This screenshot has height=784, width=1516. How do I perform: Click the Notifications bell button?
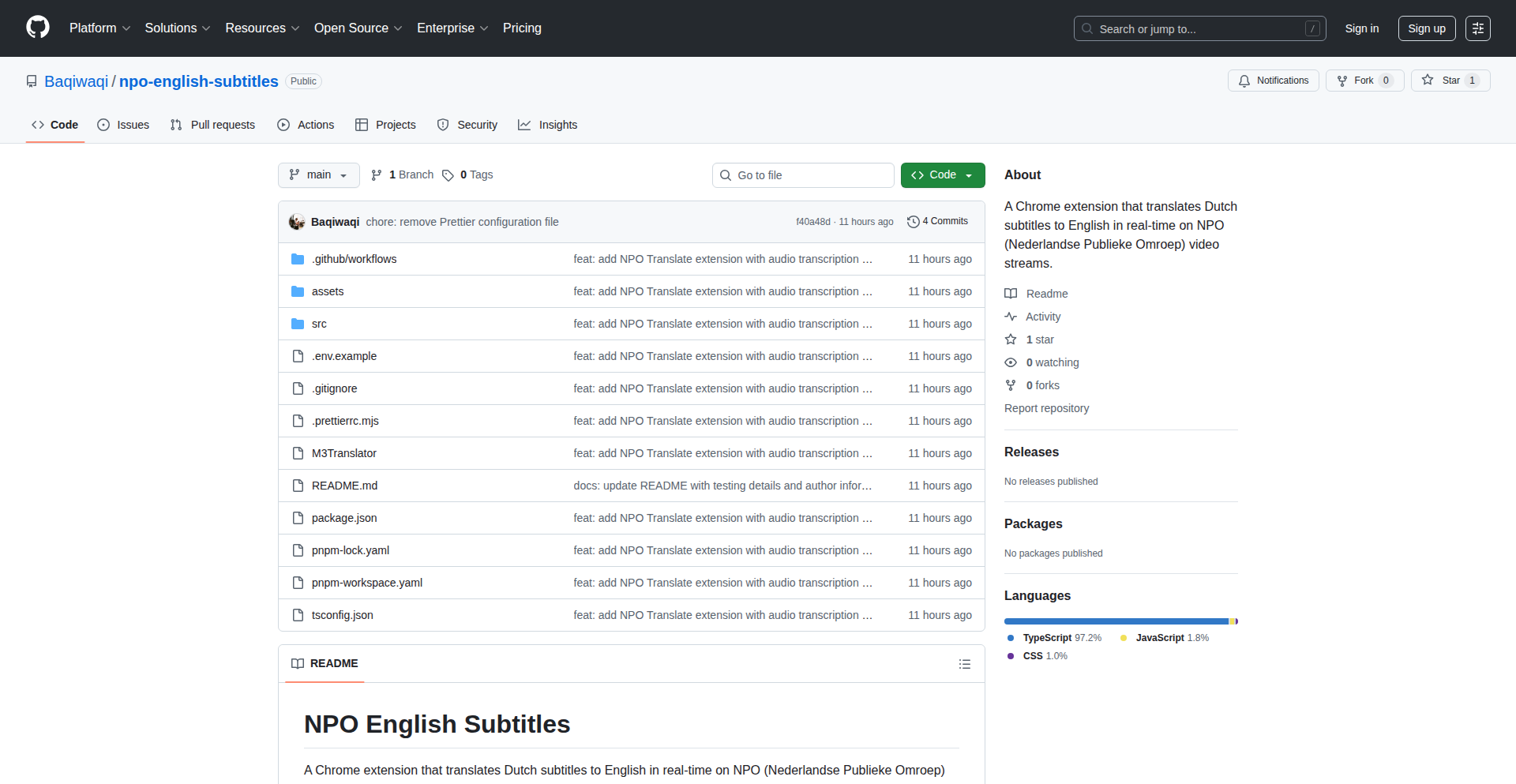pyautogui.click(x=1273, y=81)
